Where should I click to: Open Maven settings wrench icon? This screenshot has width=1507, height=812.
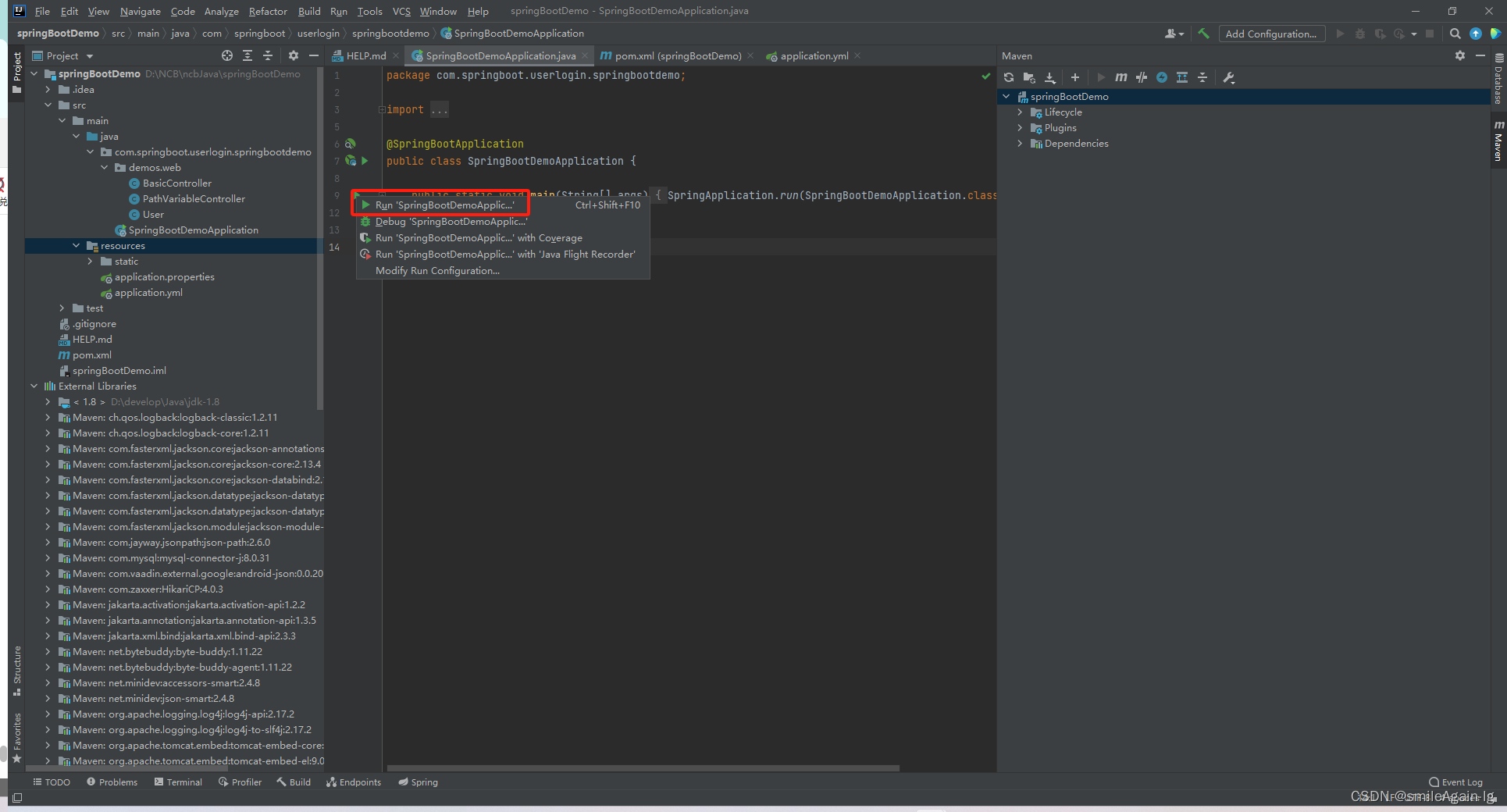click(x=1229, y=77)
